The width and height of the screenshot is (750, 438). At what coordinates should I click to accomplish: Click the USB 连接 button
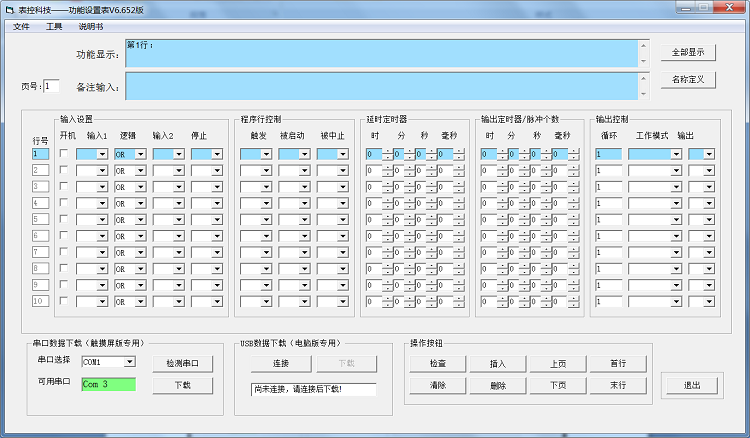(x=281, y=363)
